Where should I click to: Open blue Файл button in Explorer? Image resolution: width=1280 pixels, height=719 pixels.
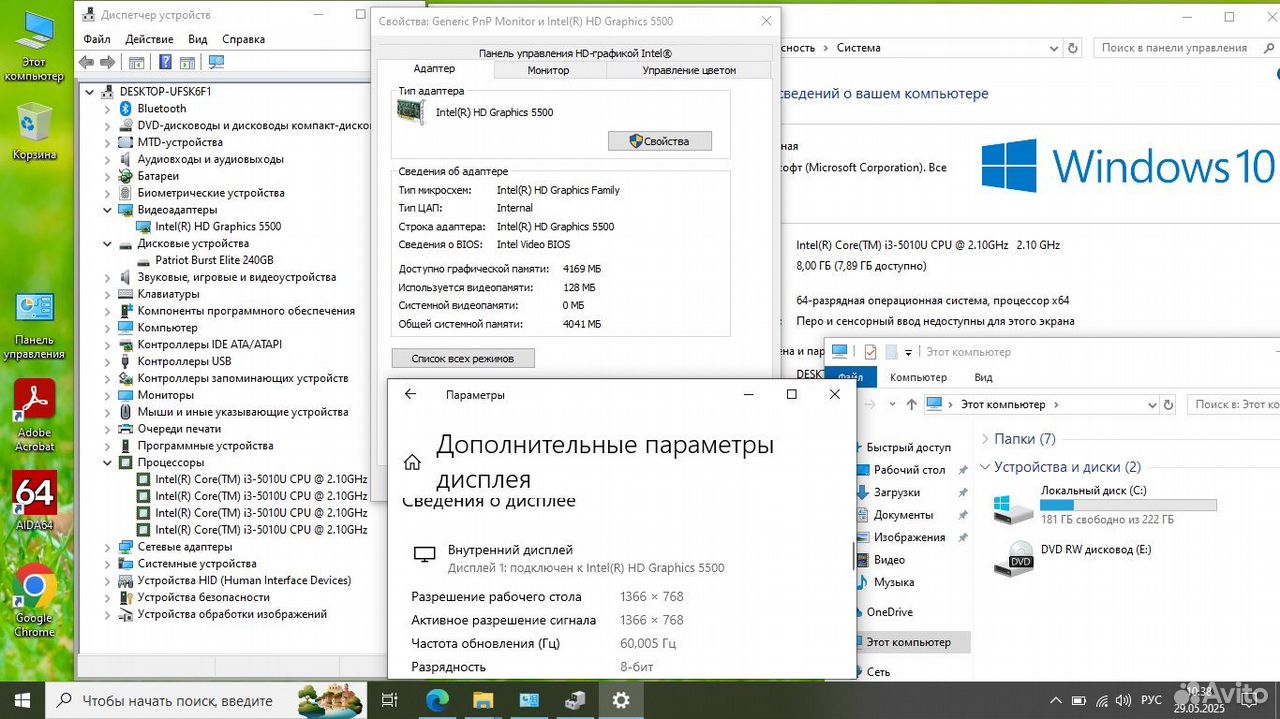pyautogui.click(x=851, y=377)
